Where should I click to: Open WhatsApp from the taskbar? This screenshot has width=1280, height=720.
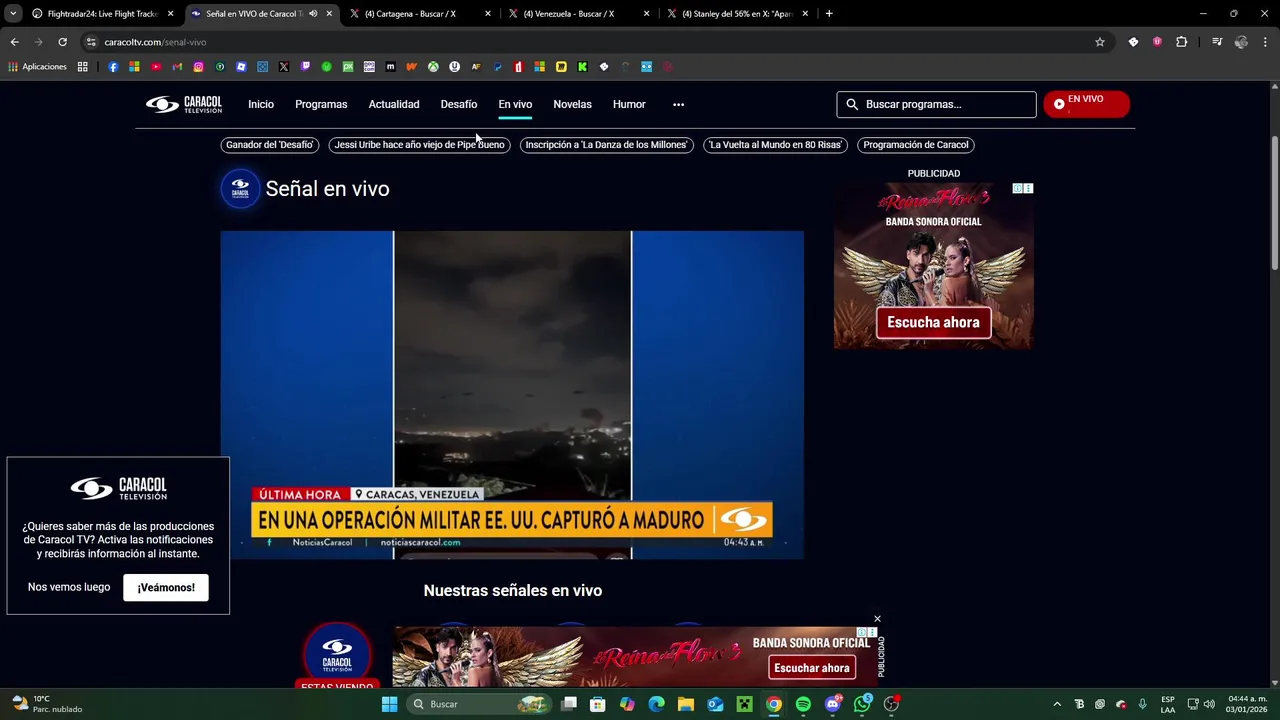pyautogui.click(x=862, y=704)
